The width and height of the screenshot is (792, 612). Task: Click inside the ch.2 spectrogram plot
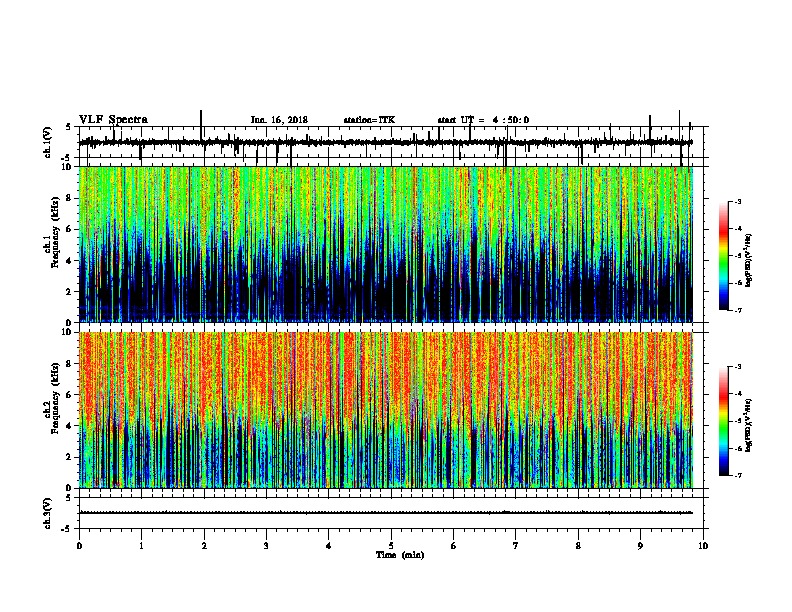point(386,410)
